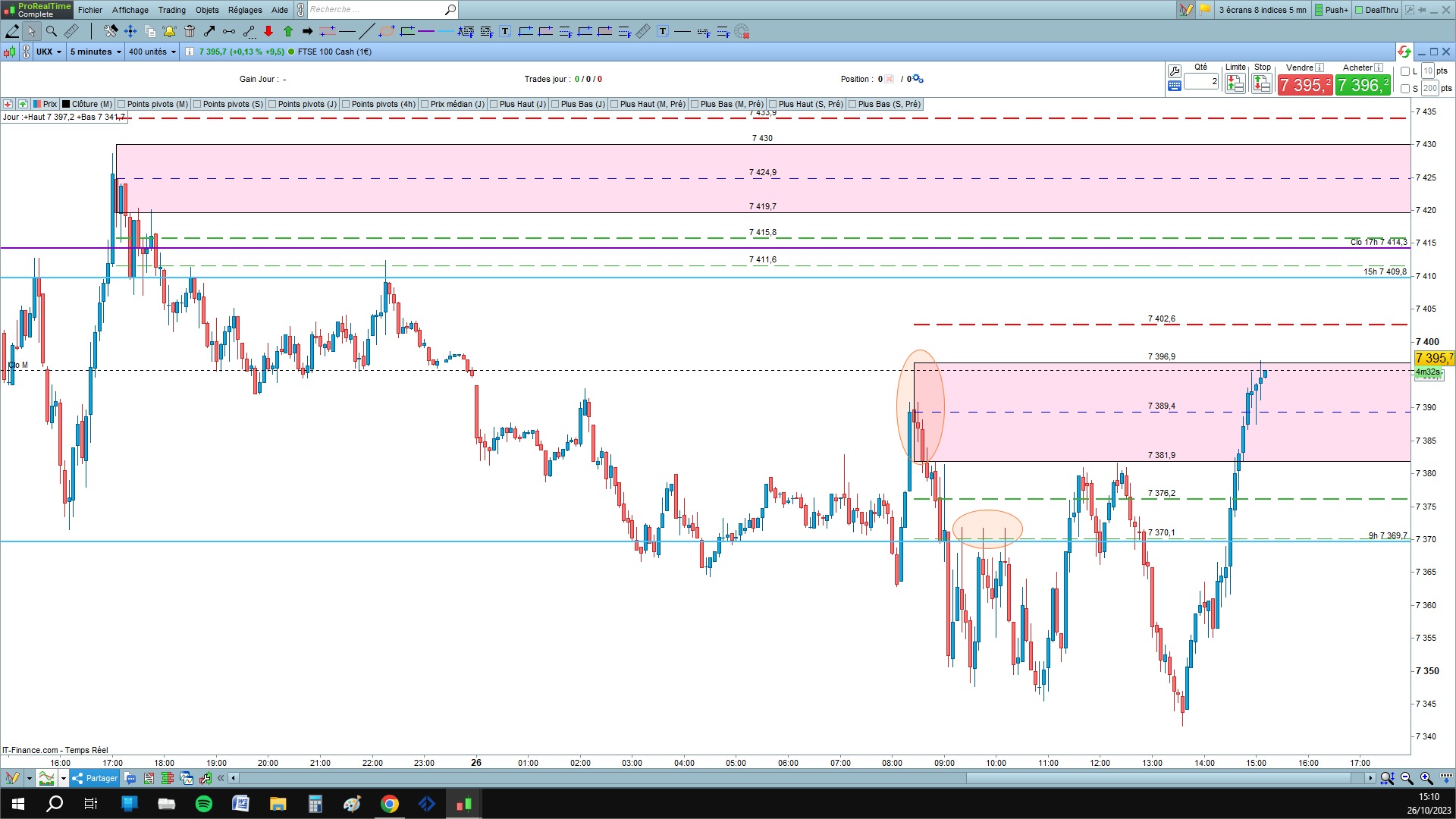Screen dimensions: 1456x819
Task: Enable the Prix médian (J) checkbox
Action: coord(425,104)
